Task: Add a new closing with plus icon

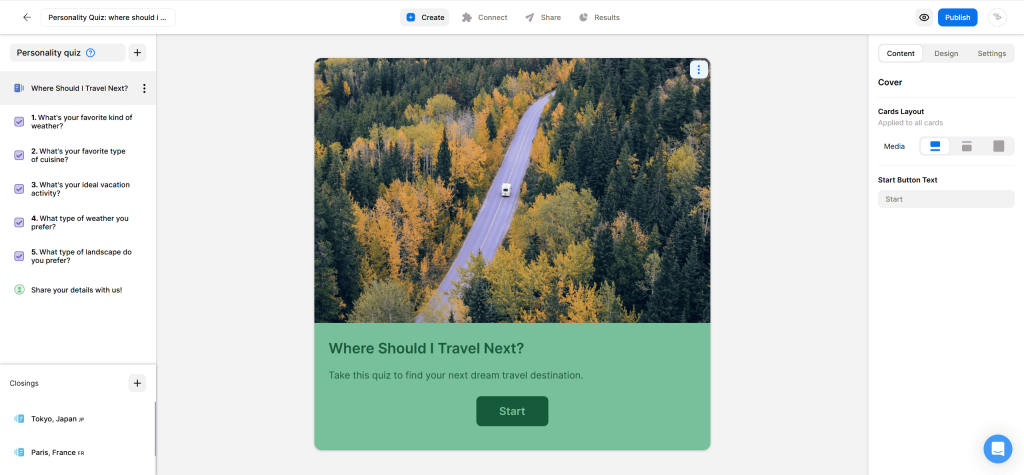Action: 137,384
